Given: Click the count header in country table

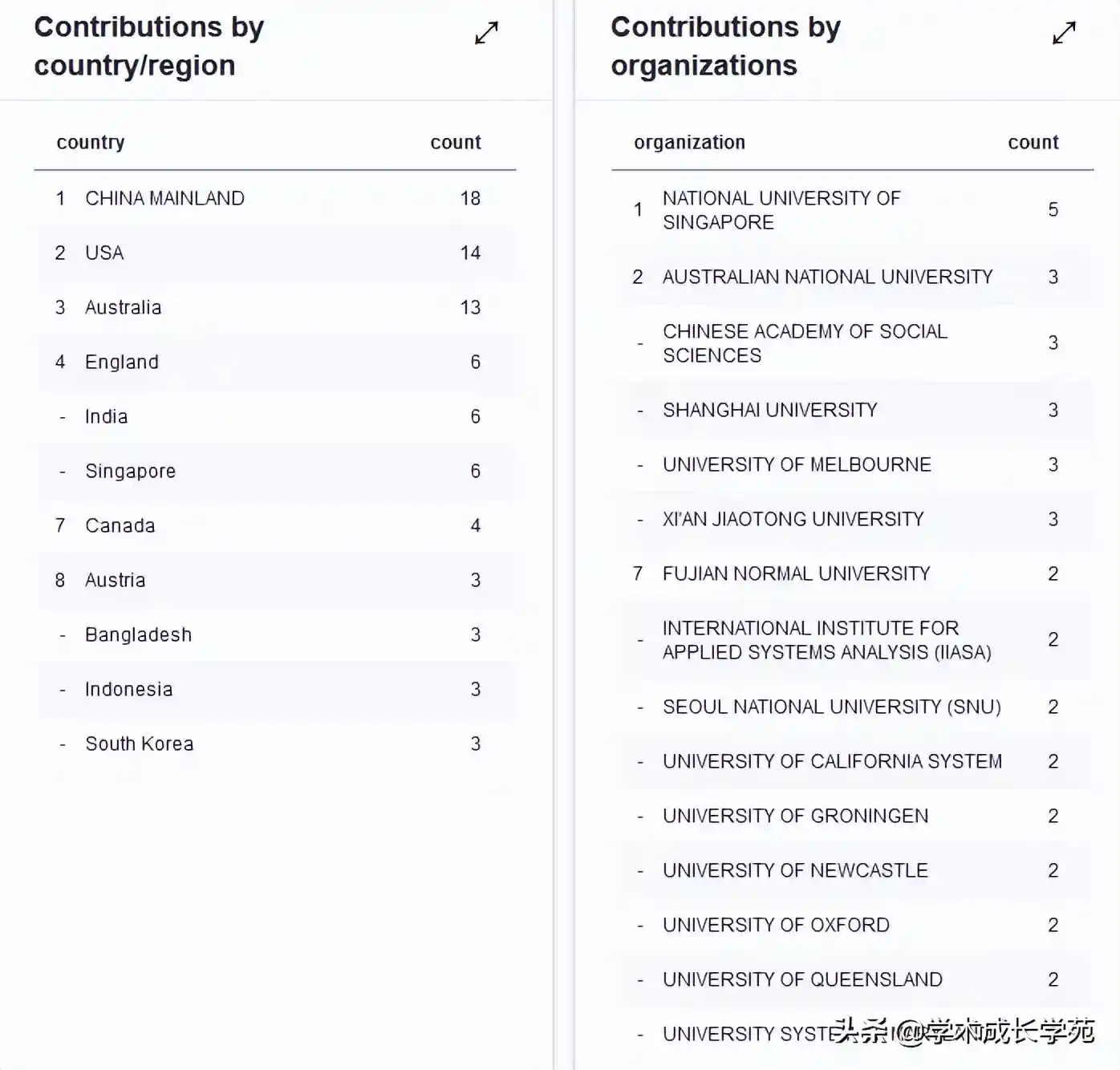Looking at the screenshot, I should pyautogui.click(x=456, y=143).
